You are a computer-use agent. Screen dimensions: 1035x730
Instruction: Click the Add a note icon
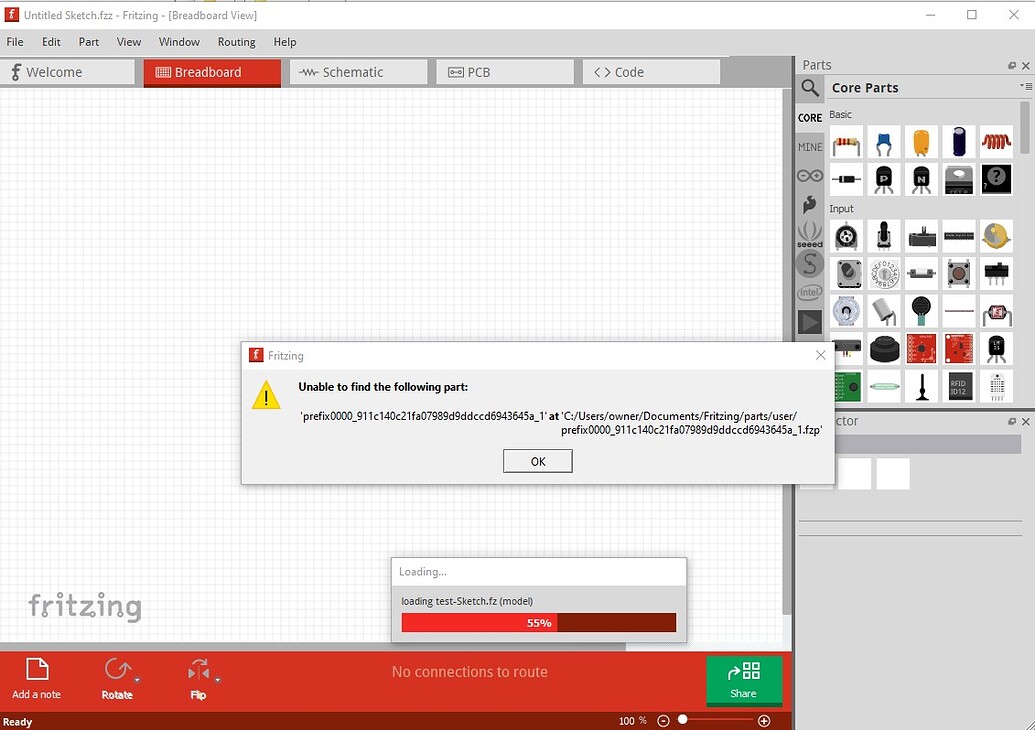click(37, 669)
